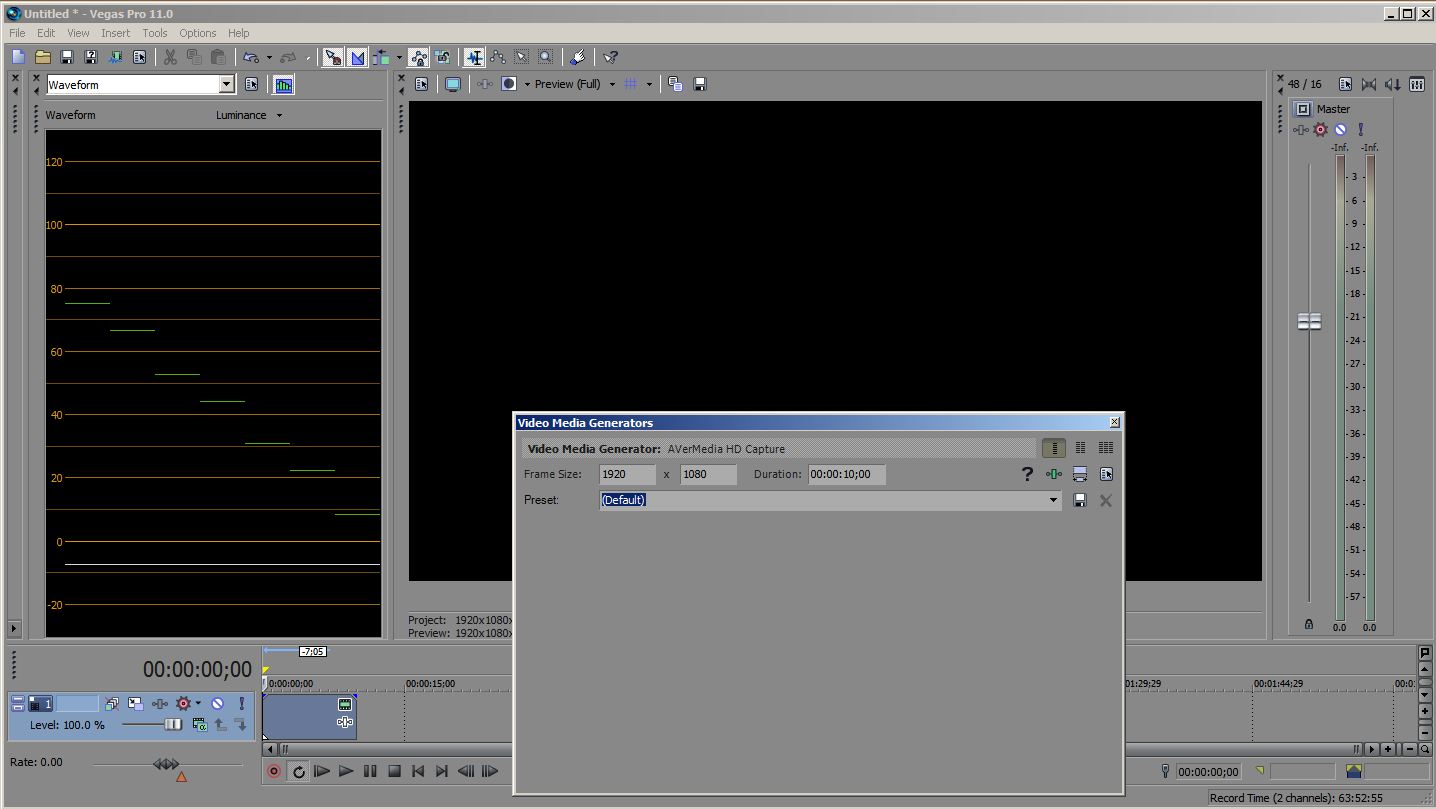The width and height of the screenshot is (1436, 809).
Task: Open the mixer Dim Output speaker icon
Action: point(1393,85)
